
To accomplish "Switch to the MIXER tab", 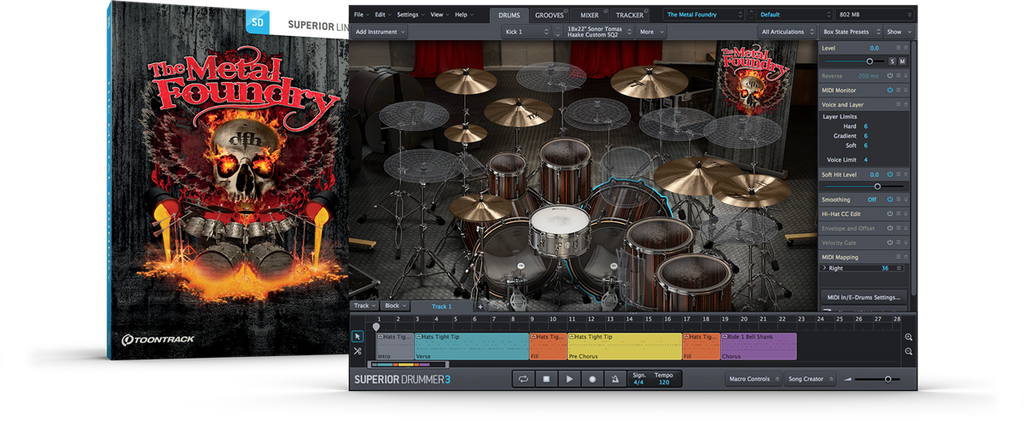I will pyautogui.click(x=590, y=14).
